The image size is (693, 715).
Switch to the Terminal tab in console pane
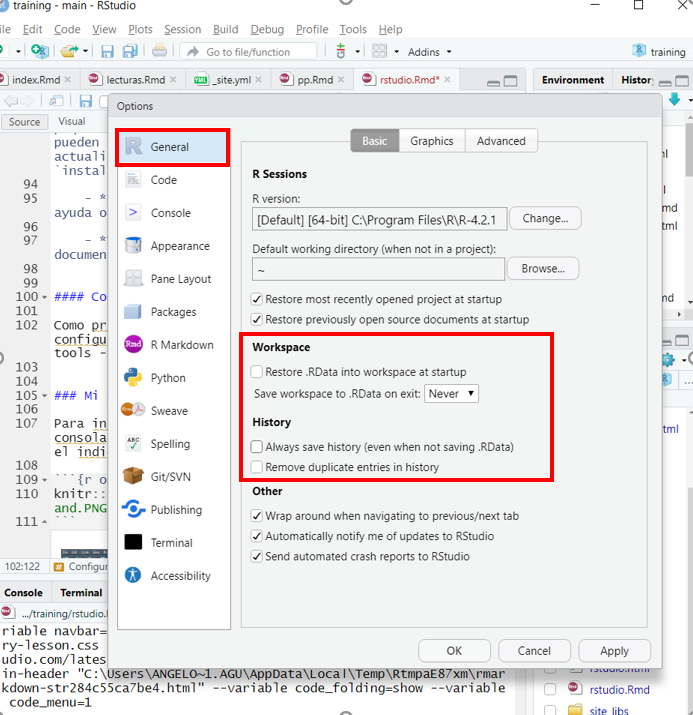tap(81, 592)
